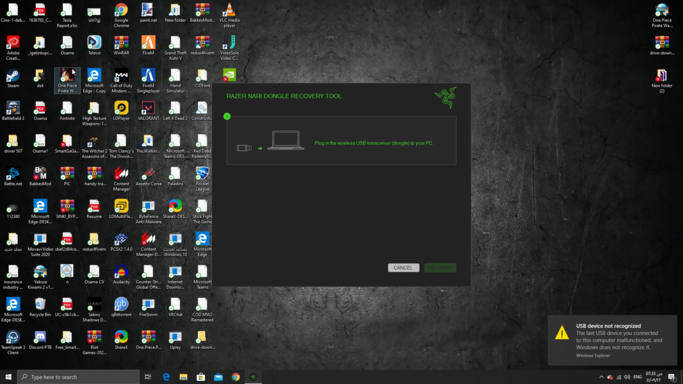This screenshot has height=384, width=683.
Task: Select the Steam desktop shortcut
Action: coord(13,78)
